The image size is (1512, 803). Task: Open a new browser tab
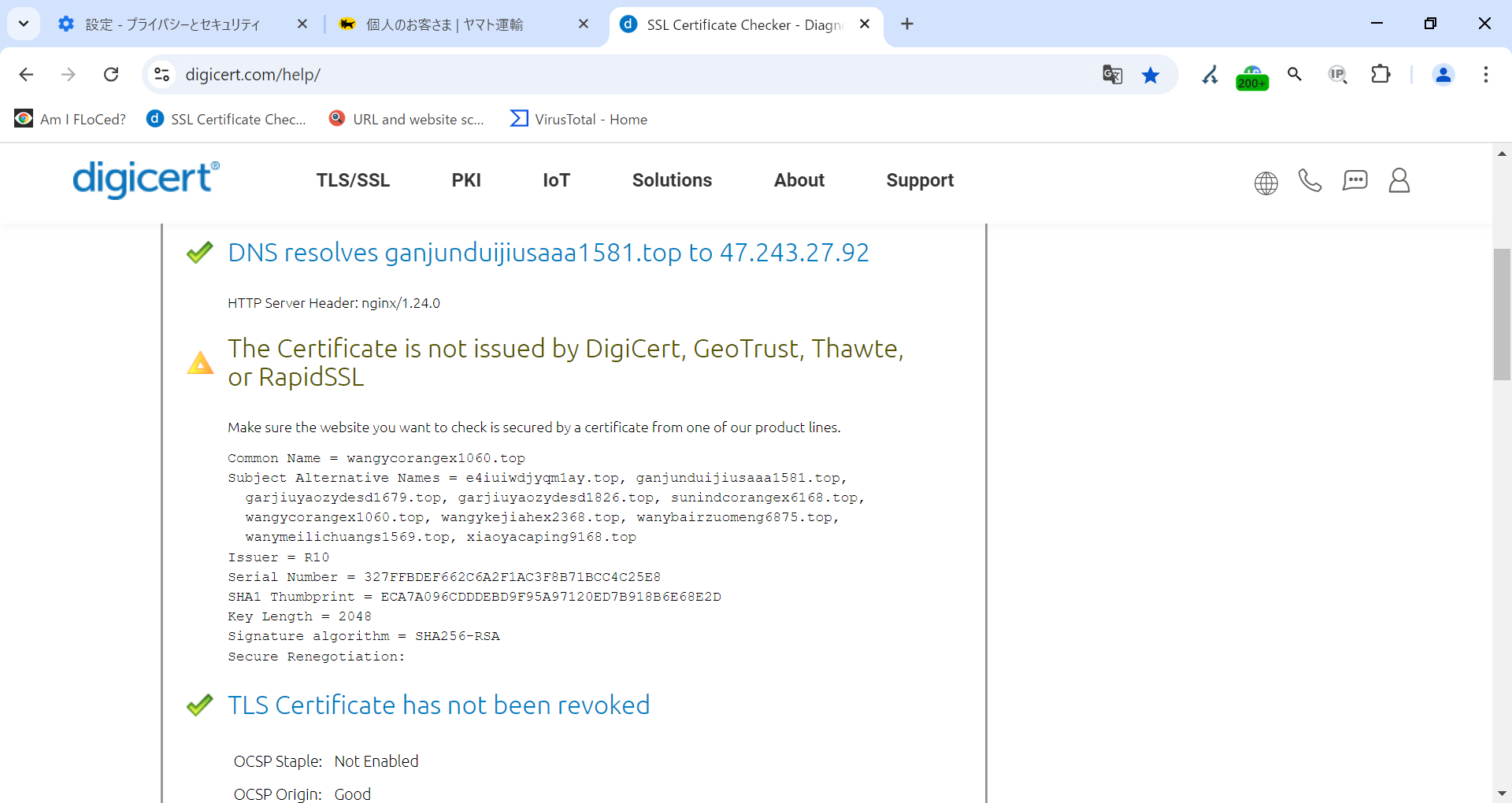click(907, 24)
